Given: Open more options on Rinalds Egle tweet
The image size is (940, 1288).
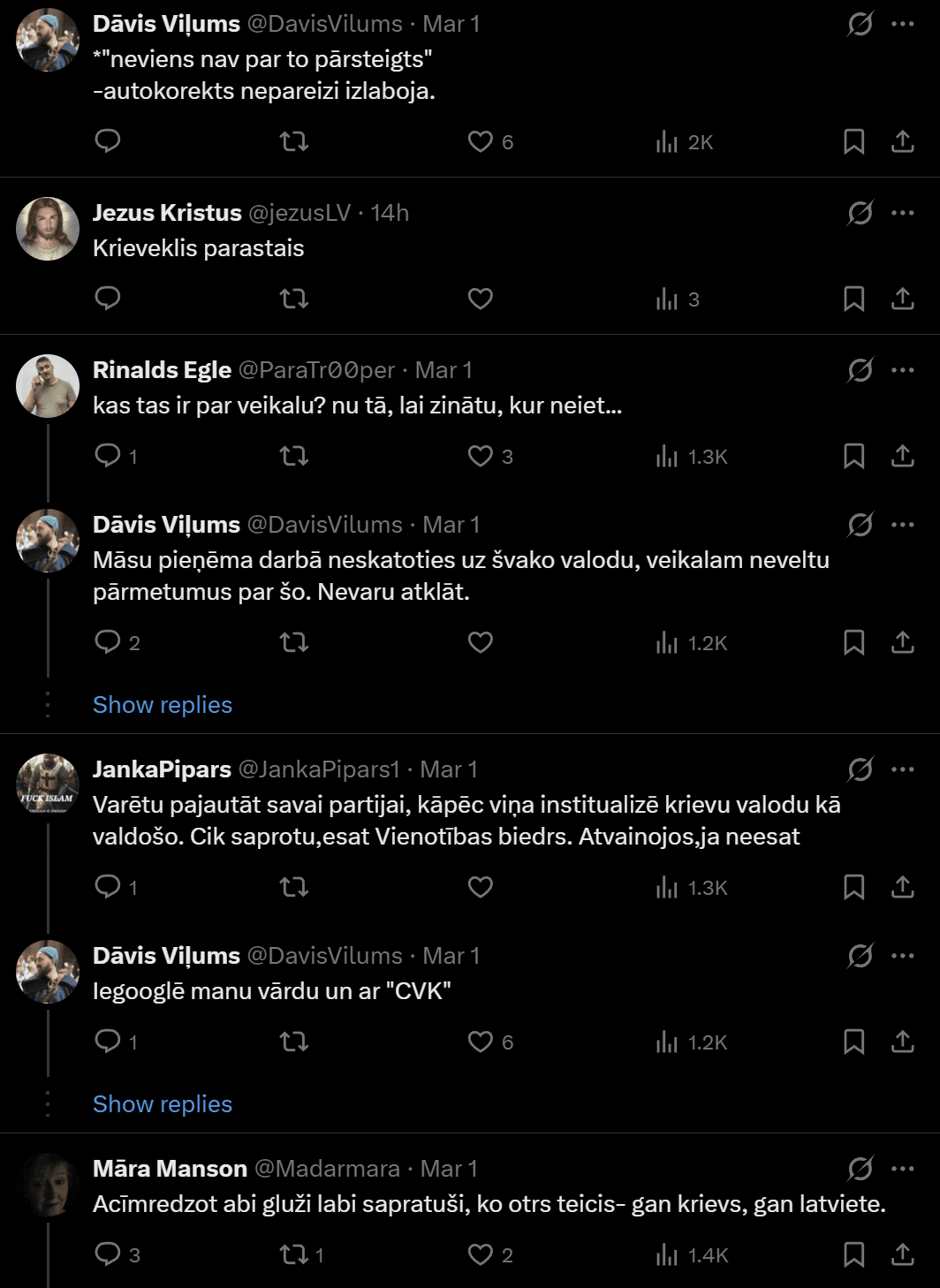Looking at the screenshot, I should (902, 370).
